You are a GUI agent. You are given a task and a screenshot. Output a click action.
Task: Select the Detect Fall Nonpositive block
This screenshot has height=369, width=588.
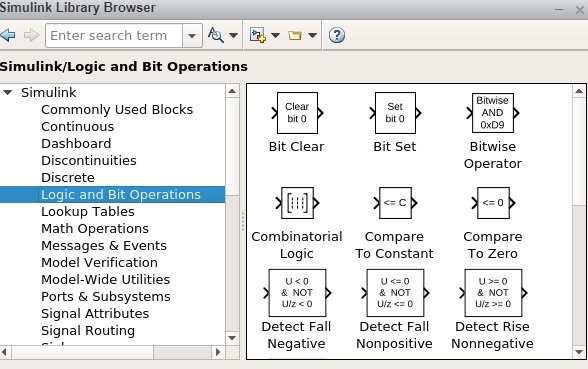[395, 293]
